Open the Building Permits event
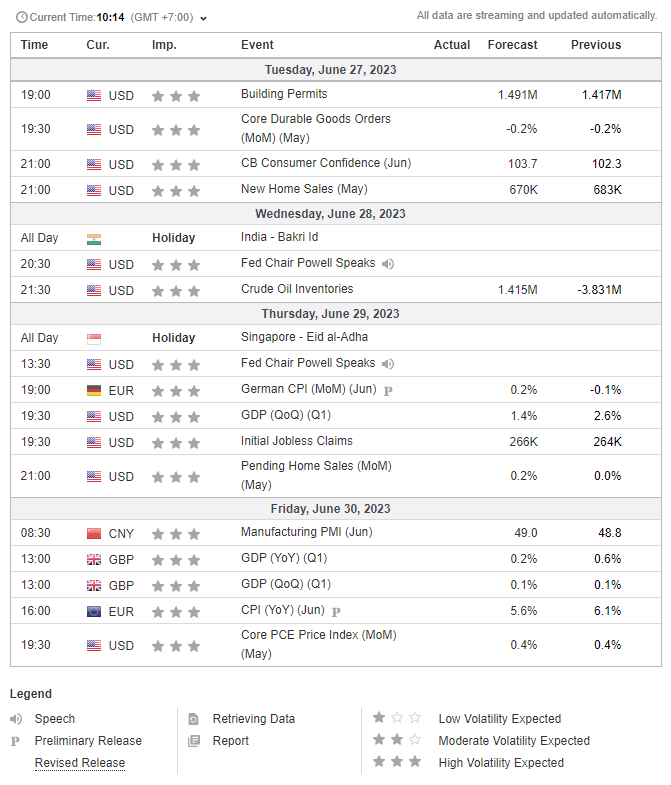 pos(283,94)
